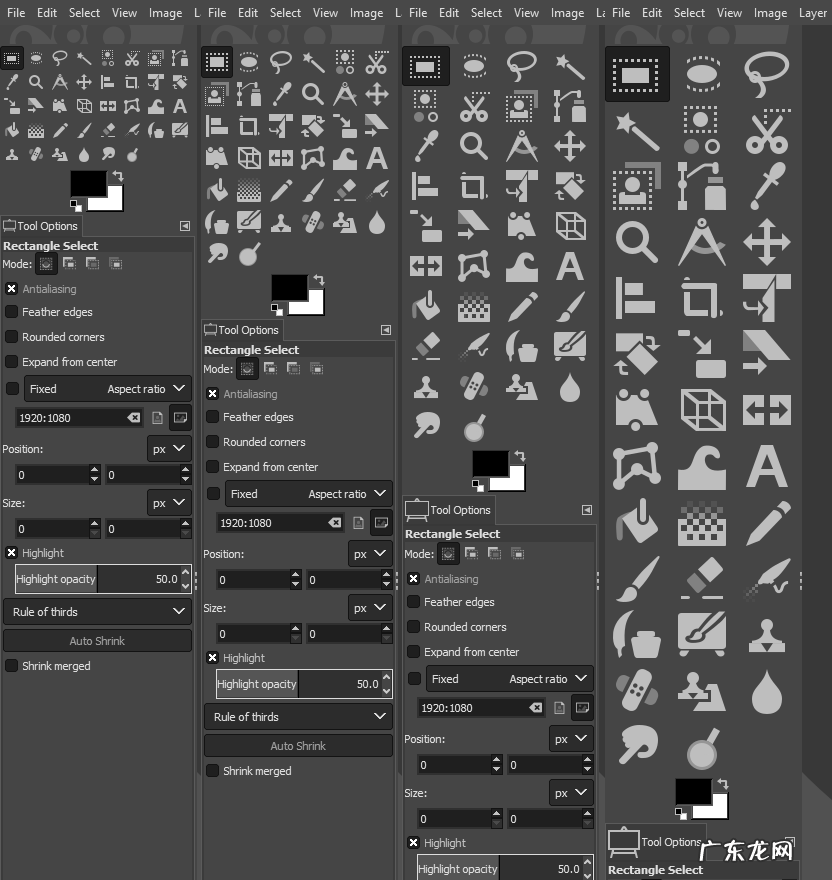Viewport: 832px width, 880px height.
Task: Select Ellipse Select tool in the second toolbox
Action: pos(249,63)
